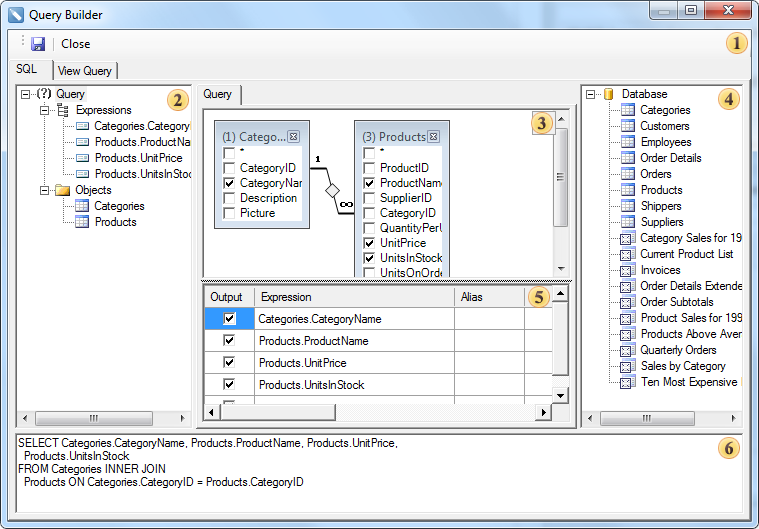759x529 pixels.
Task: Click the Invoices view icon in database tree
Action: click(627, 270)
